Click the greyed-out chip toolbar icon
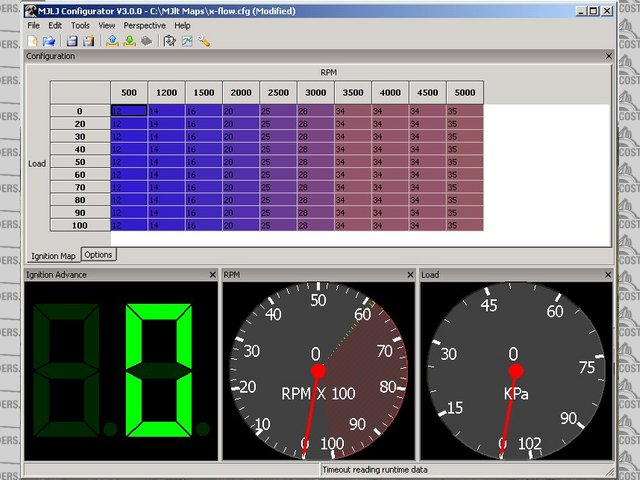640x480 pixels. tap(147, 41)
